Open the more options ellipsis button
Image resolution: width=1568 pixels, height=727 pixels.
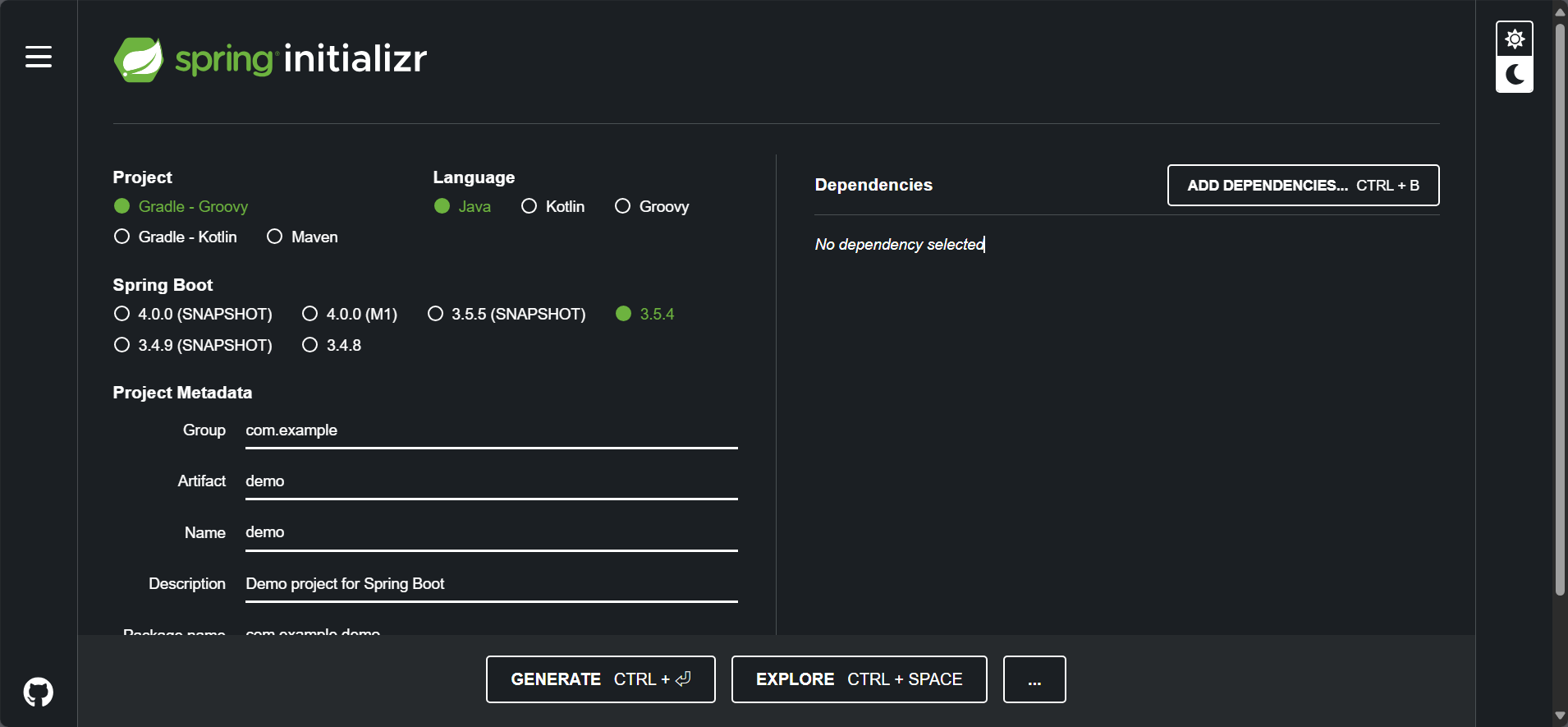point(1034,679)
